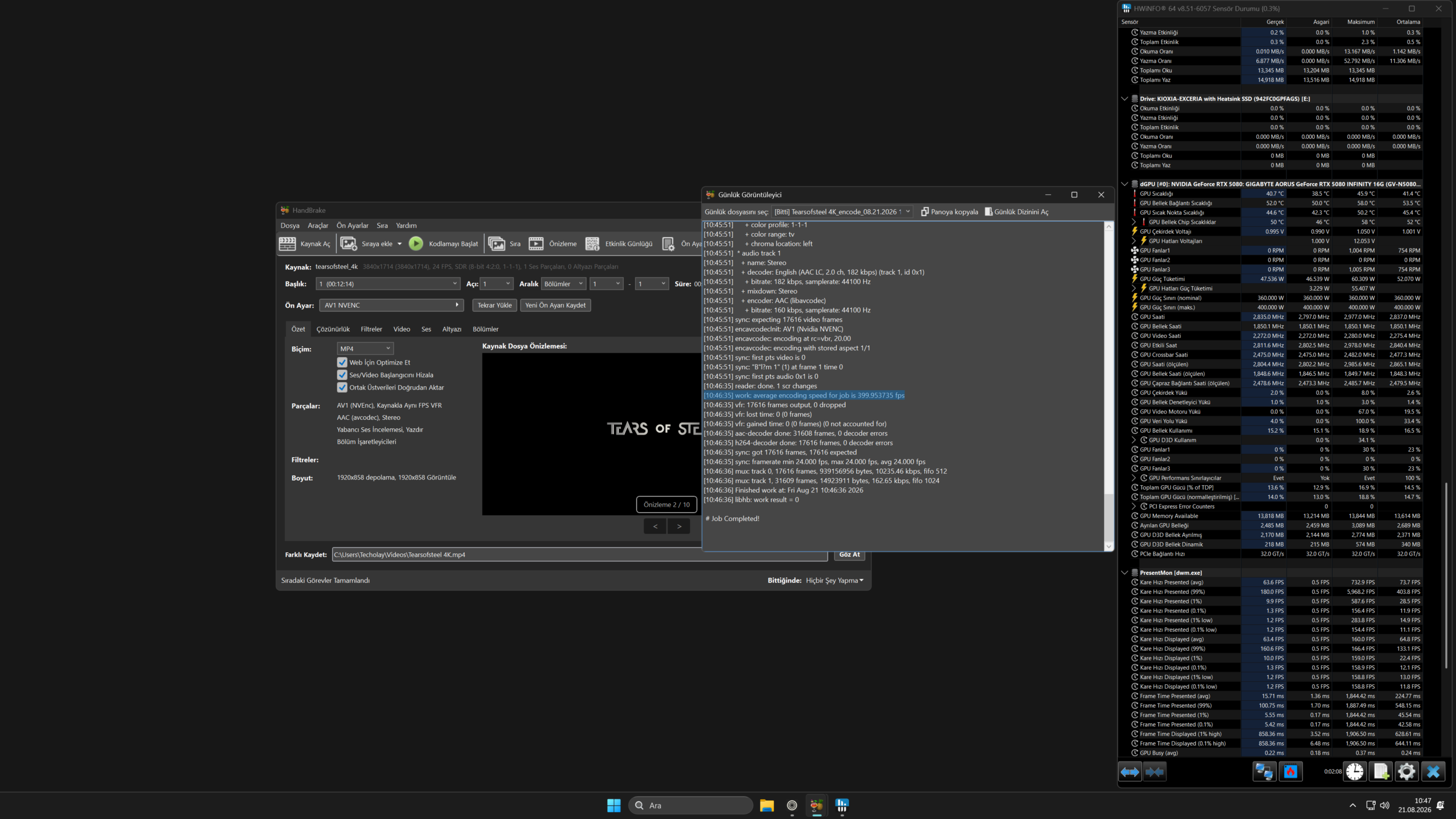Screen dimensions: 1456x819
Task: Expand the GPU D3D Kullanım row
Action: 1134,440
